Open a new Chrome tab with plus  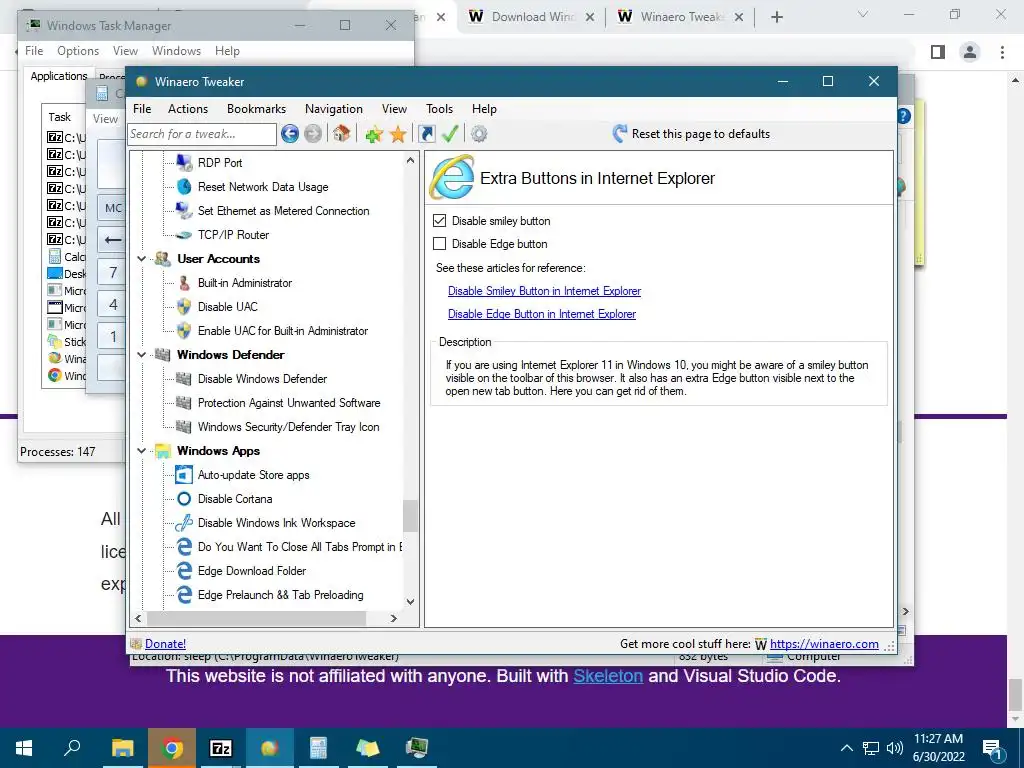[x=776, y=17]
